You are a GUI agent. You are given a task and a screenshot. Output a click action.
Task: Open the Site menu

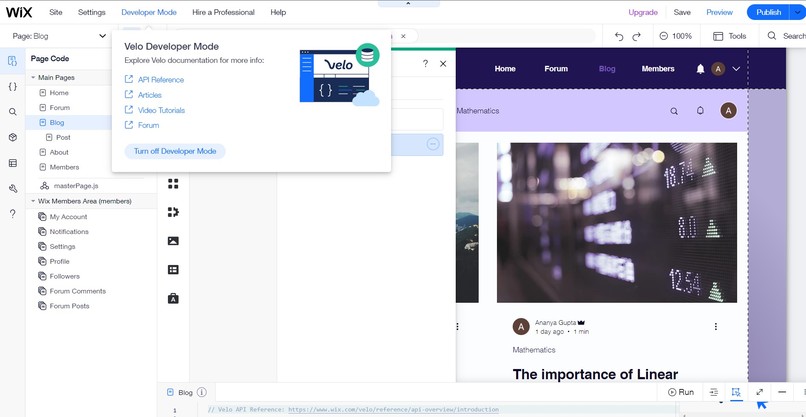(56, 12)
